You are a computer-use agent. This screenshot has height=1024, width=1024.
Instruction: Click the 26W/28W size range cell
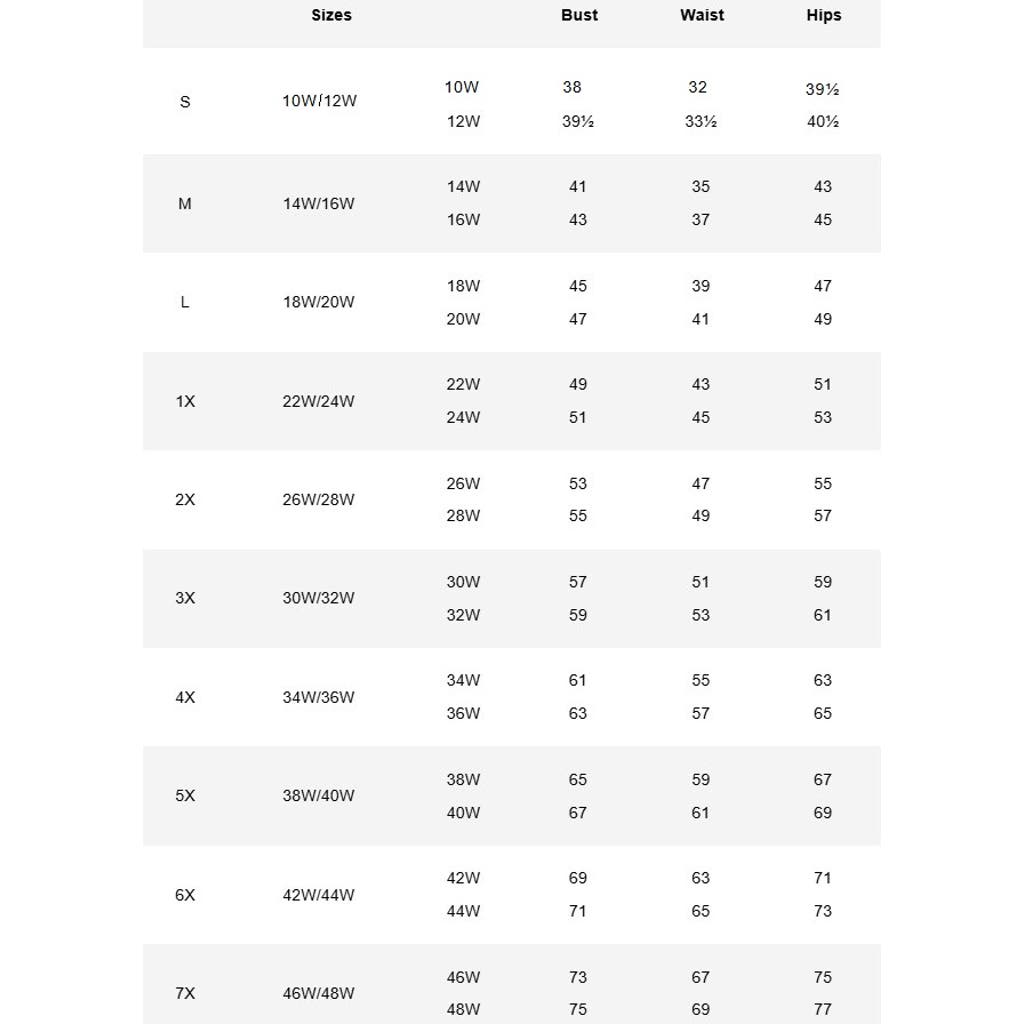click(x=318, y=499)
